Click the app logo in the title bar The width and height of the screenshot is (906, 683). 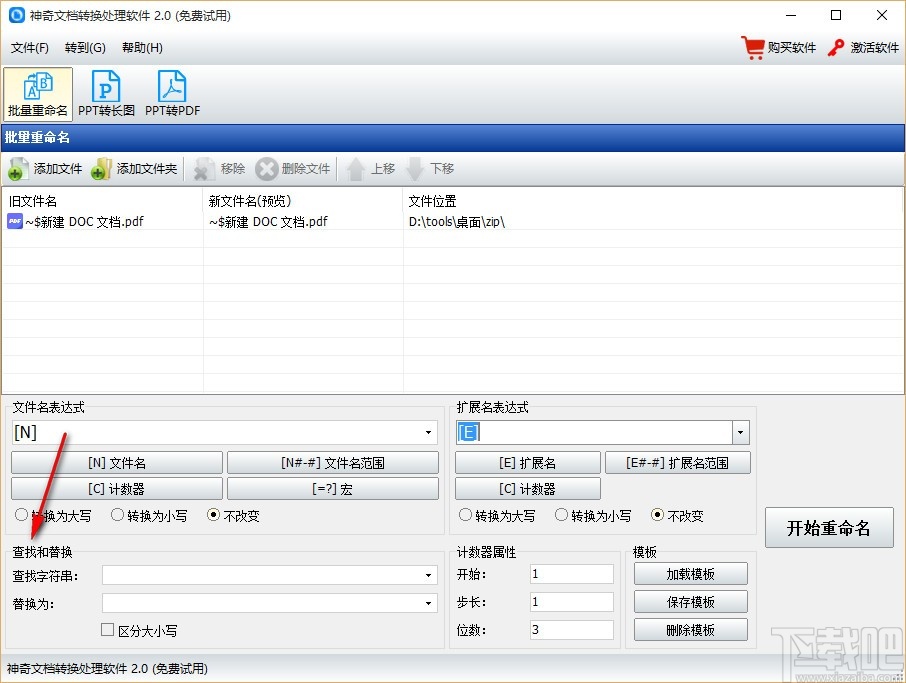(16, 15)
